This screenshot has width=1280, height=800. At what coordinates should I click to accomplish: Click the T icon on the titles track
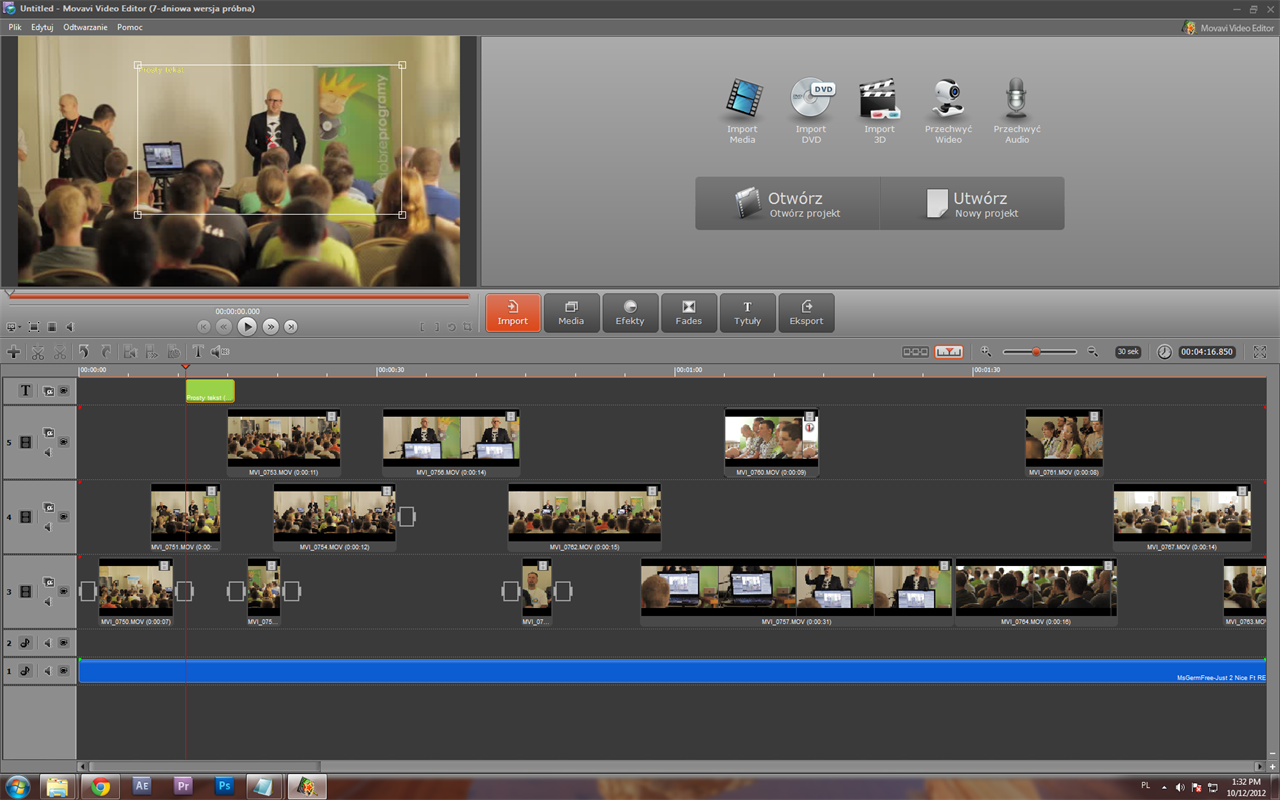[x=26, y=391]
